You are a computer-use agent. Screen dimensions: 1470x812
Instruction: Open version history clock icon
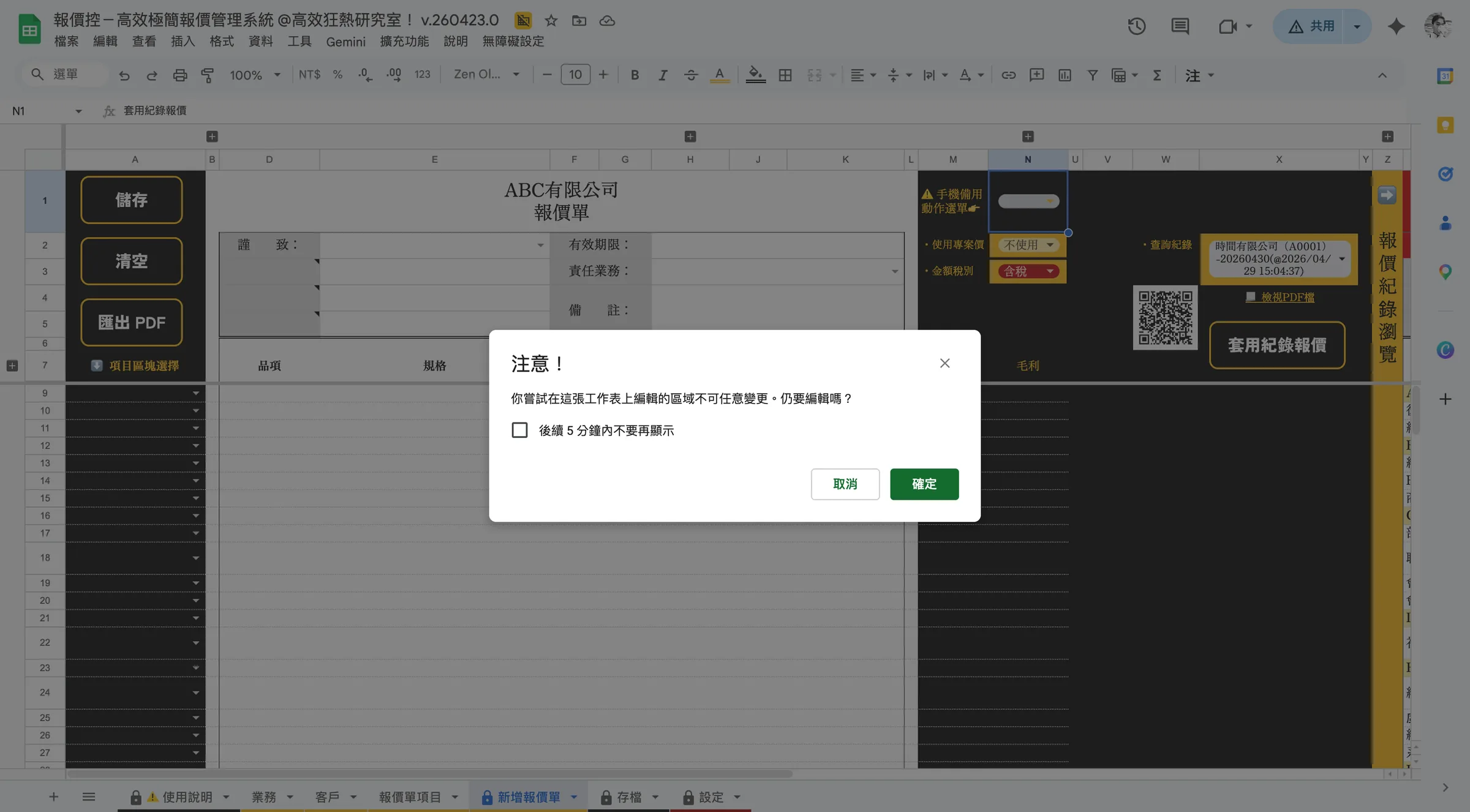(1137, 26)
